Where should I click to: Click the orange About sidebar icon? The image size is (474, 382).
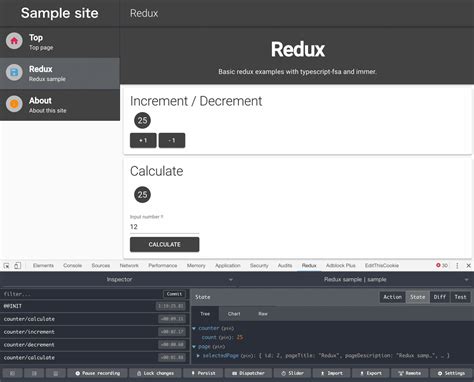(14, 104)
